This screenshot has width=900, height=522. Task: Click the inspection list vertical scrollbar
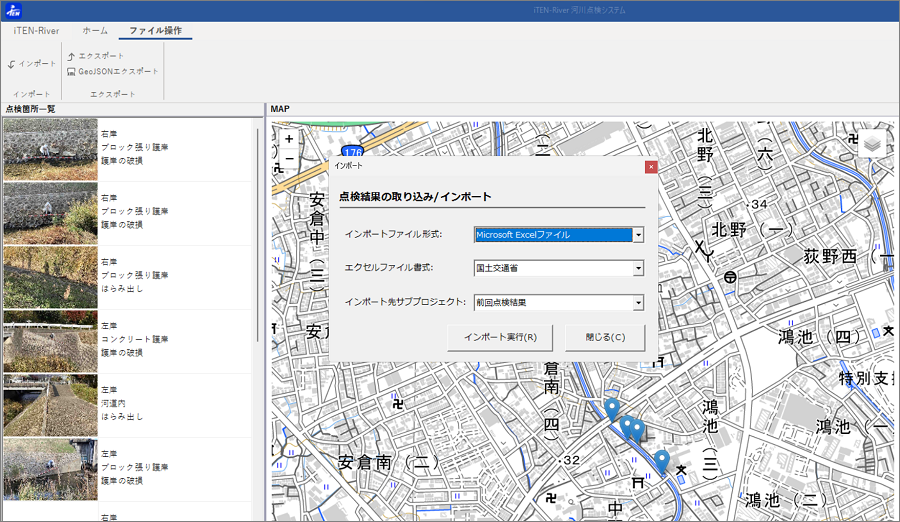pyautogui.click(x=258, y=236)
